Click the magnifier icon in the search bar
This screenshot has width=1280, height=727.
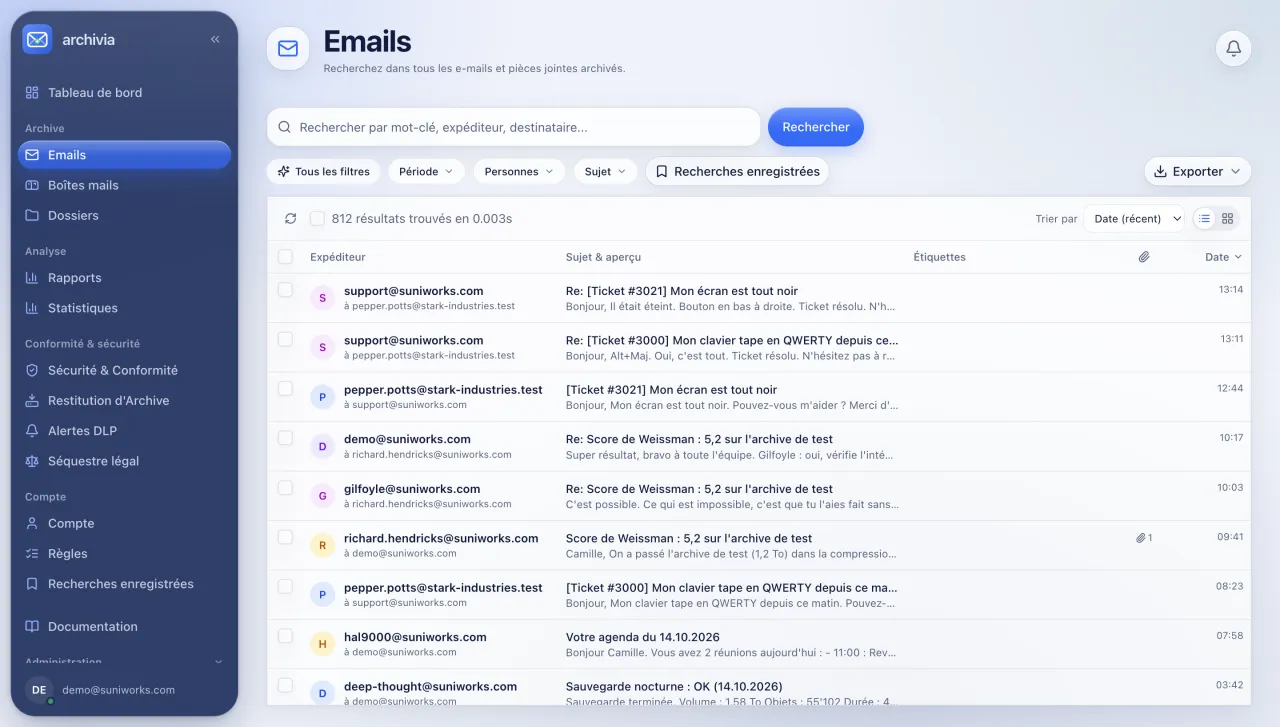(284, 127)
